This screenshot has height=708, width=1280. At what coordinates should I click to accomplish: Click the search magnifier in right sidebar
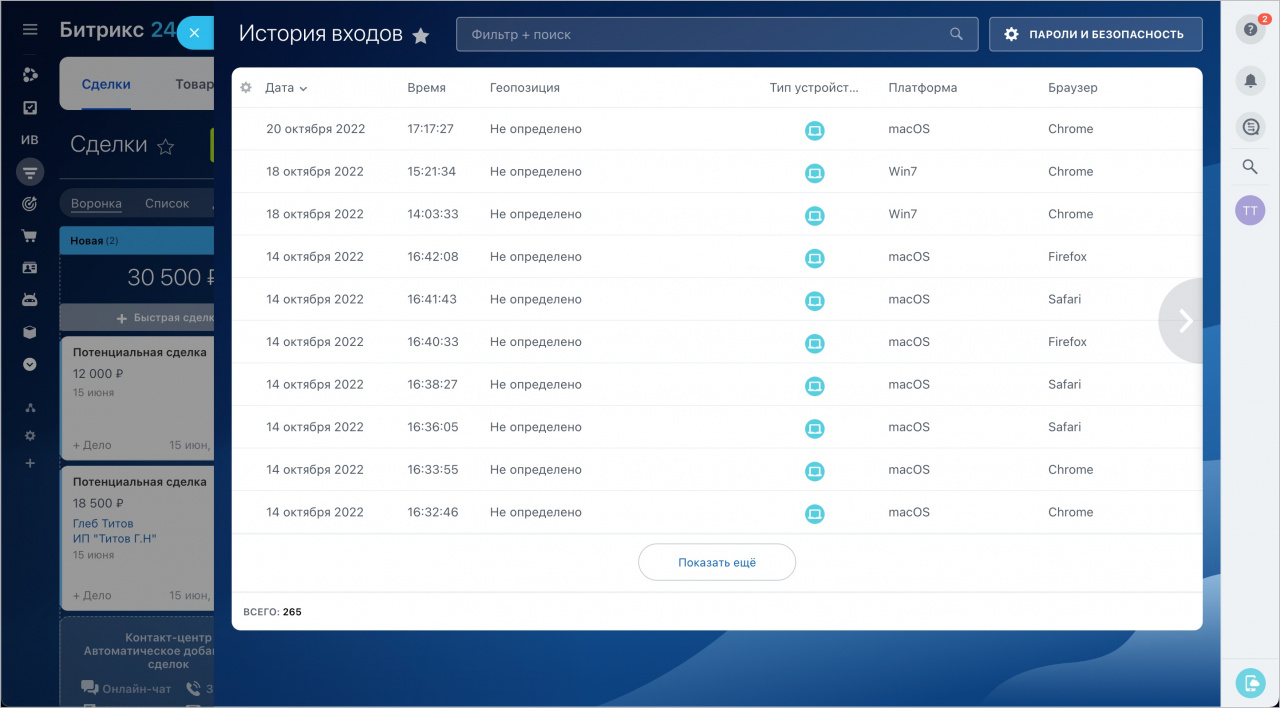[1250, 167]
